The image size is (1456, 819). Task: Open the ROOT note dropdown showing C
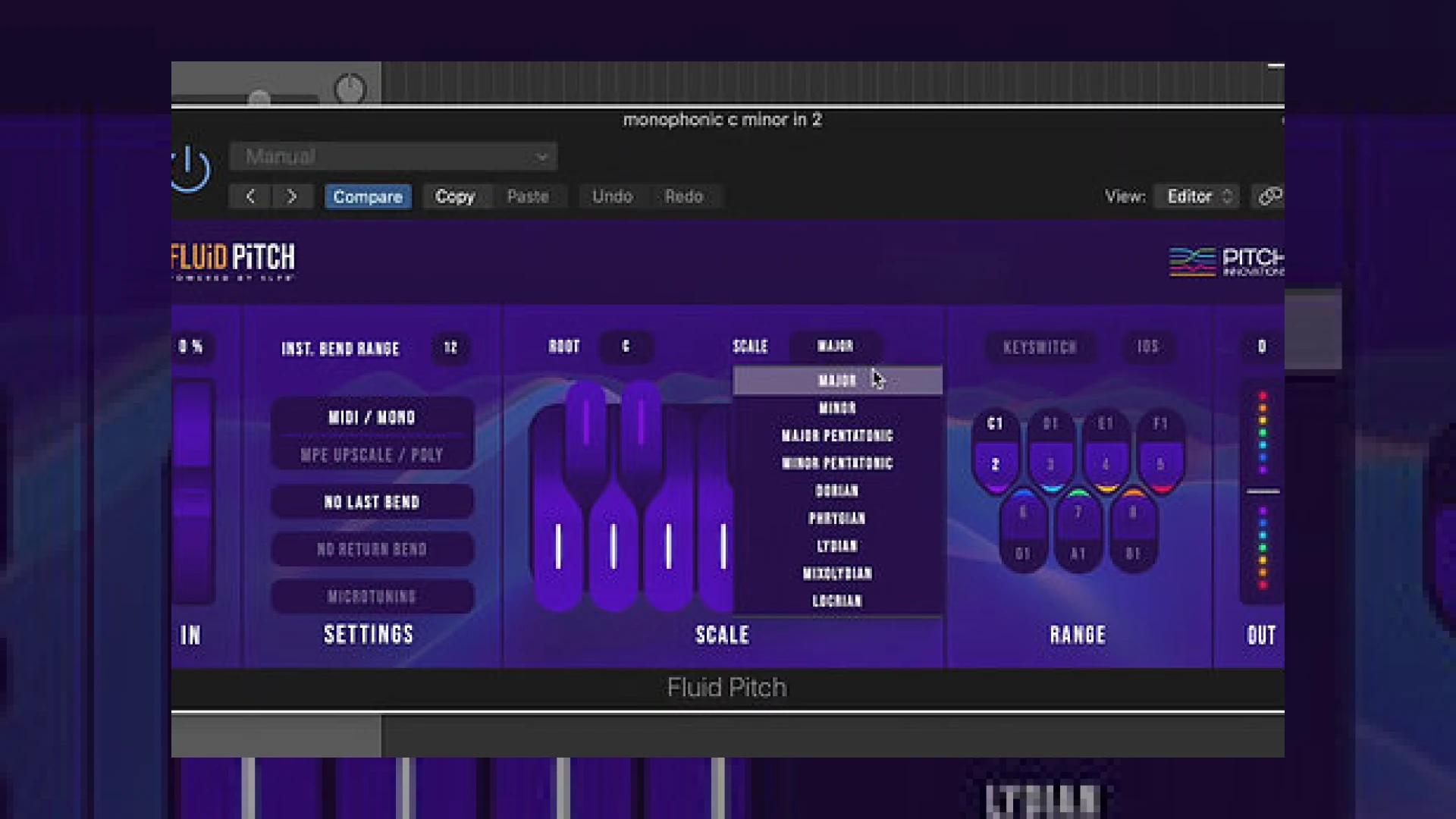click(626, 347)
